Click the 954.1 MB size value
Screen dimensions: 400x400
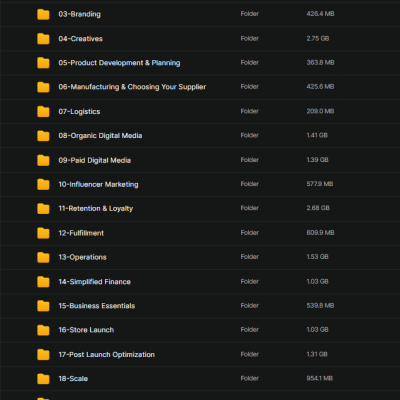coord(320,378)
